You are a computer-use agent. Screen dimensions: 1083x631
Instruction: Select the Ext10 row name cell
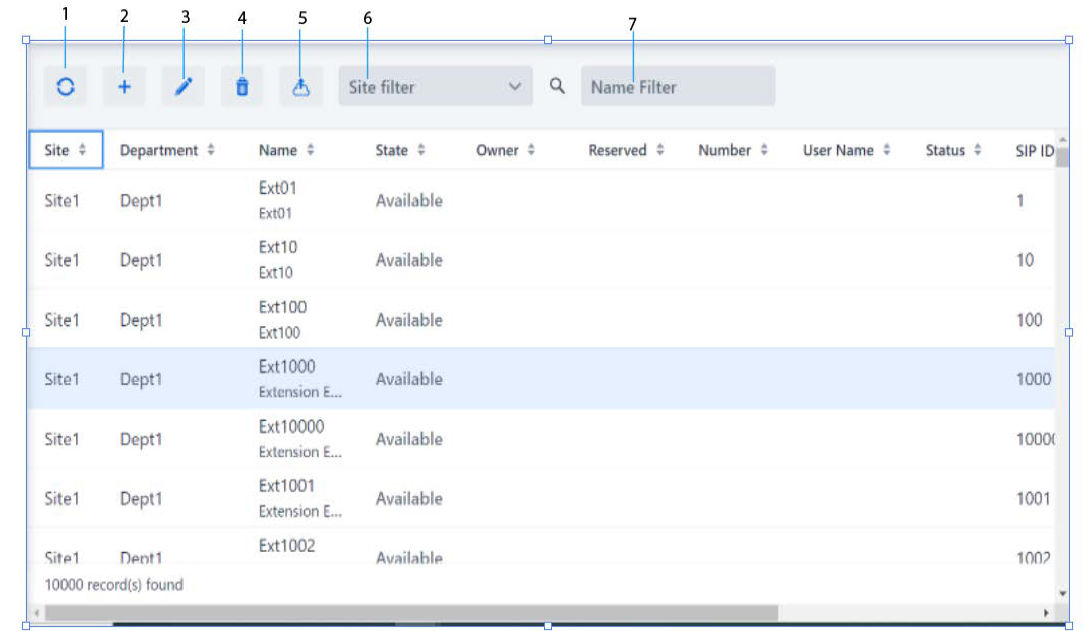point(278,260)
